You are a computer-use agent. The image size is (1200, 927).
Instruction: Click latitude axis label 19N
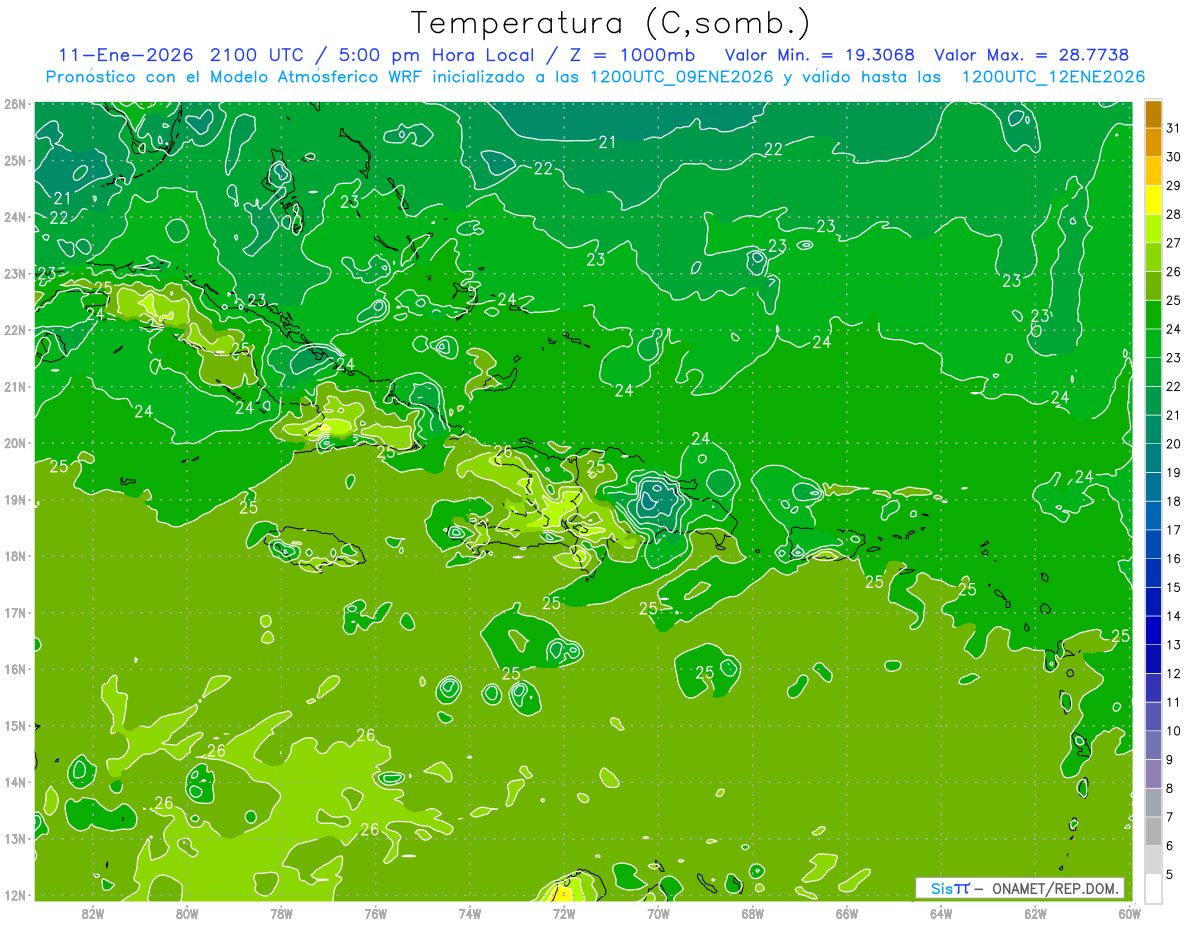pyautogui.click(x=14, y=499)
